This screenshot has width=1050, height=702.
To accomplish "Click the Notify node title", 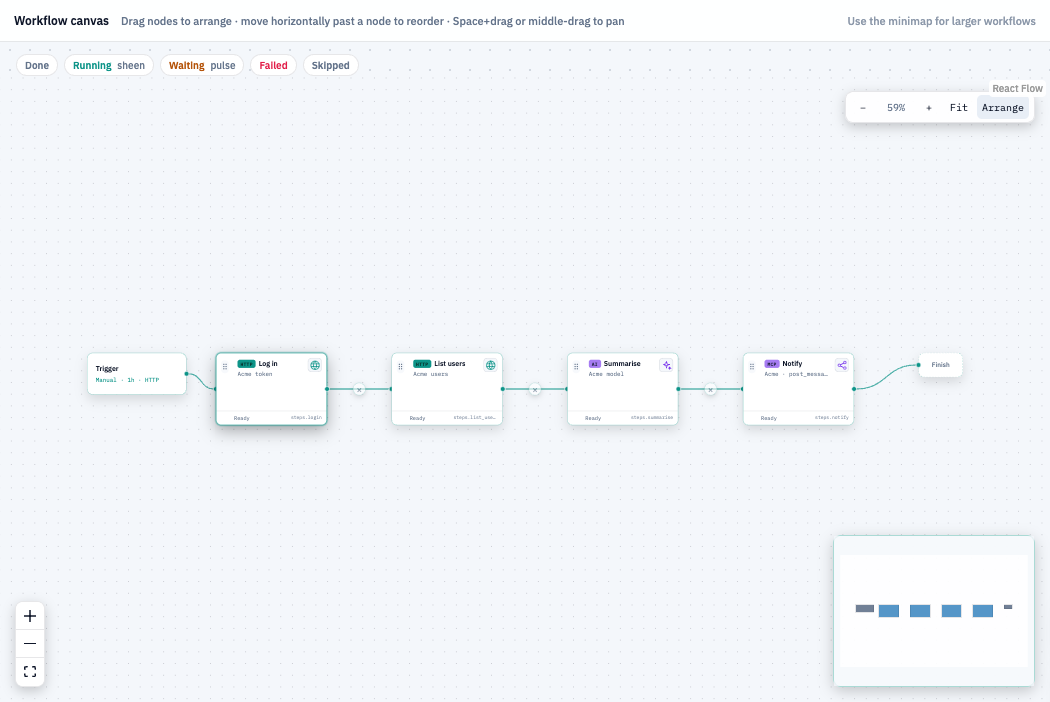I will tap(792, 364).
